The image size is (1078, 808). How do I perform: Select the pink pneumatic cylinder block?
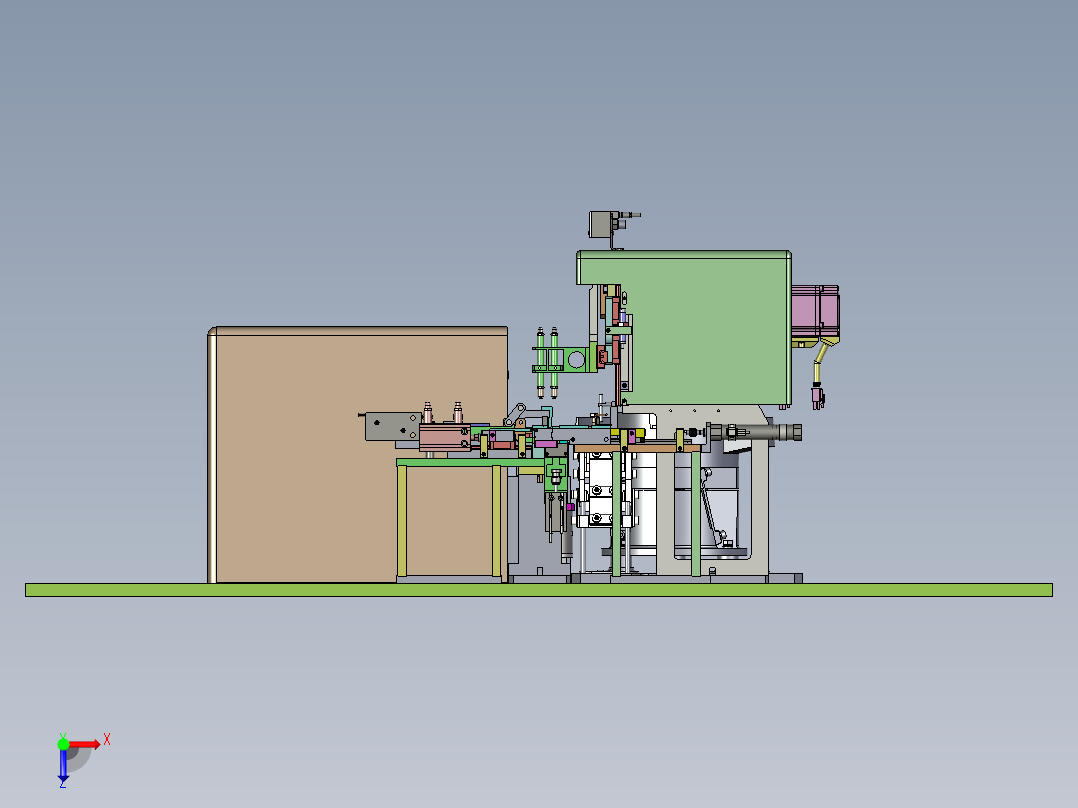pyautogui.click(x=445, y=437)
